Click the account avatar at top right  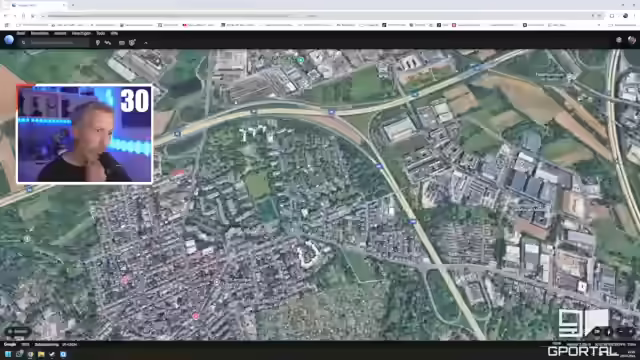coord(632,40)
